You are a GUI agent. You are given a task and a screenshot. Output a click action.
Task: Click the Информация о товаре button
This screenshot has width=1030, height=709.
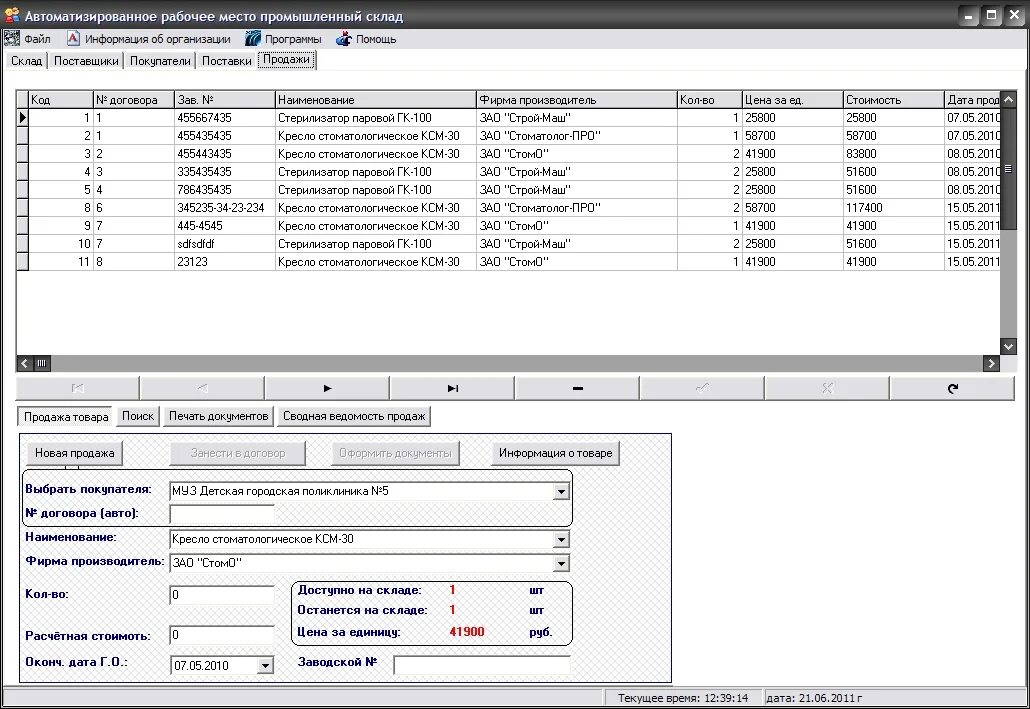coord(555,453)
